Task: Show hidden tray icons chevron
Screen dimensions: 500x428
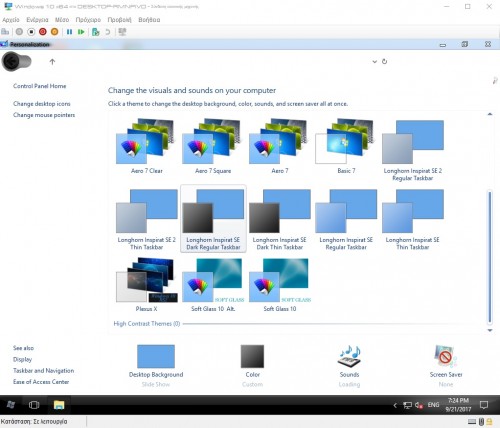Action: tap(395, 405)
